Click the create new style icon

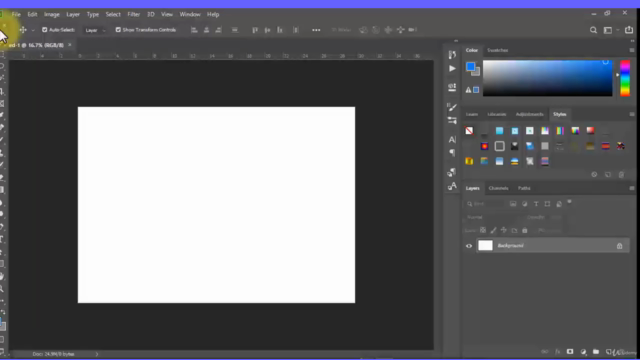point(608,175)
